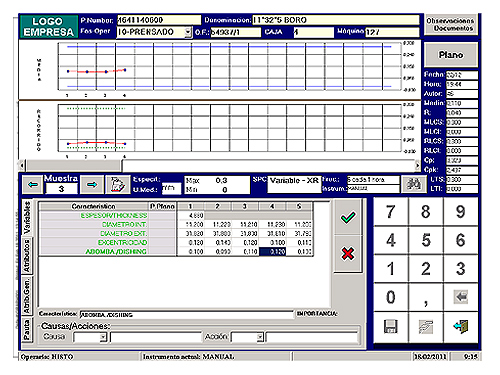The image size is (500, 375).
Task: Tap keypad digit 0
Action: click(390, 297)
